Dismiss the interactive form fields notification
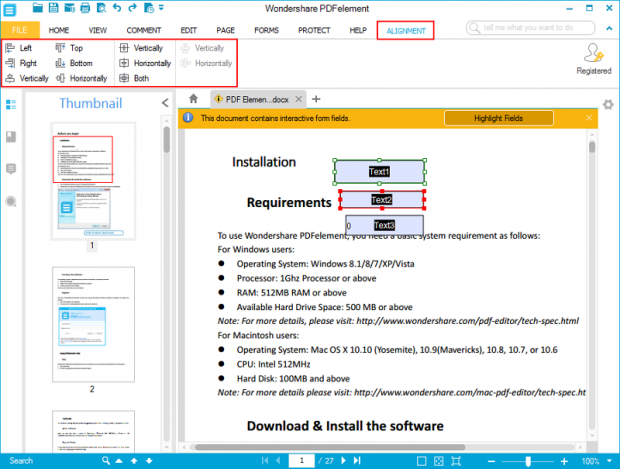The width and height of the screenshot is (620, 469). 589,118
